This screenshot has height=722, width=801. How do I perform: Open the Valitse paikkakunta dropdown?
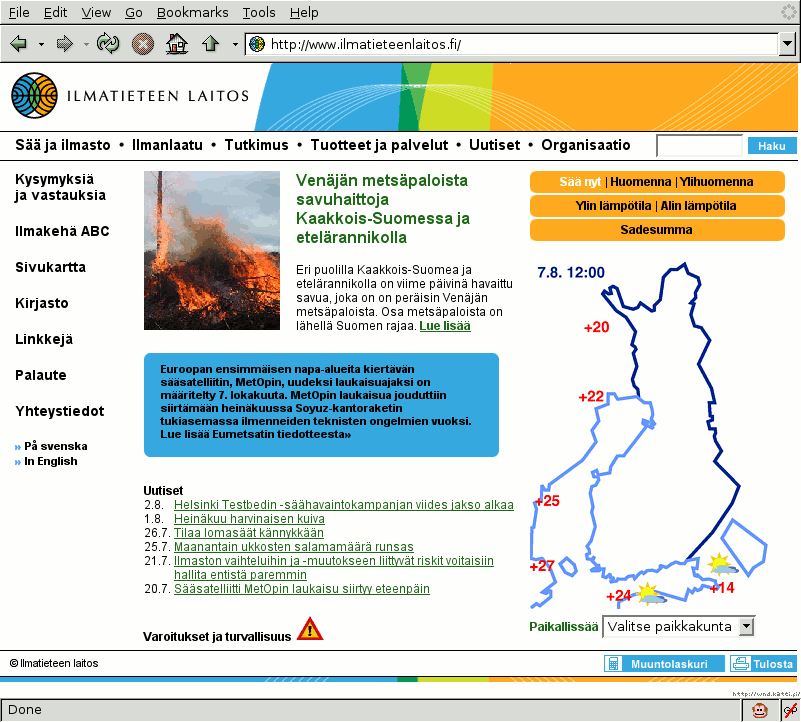click(745, 627)
